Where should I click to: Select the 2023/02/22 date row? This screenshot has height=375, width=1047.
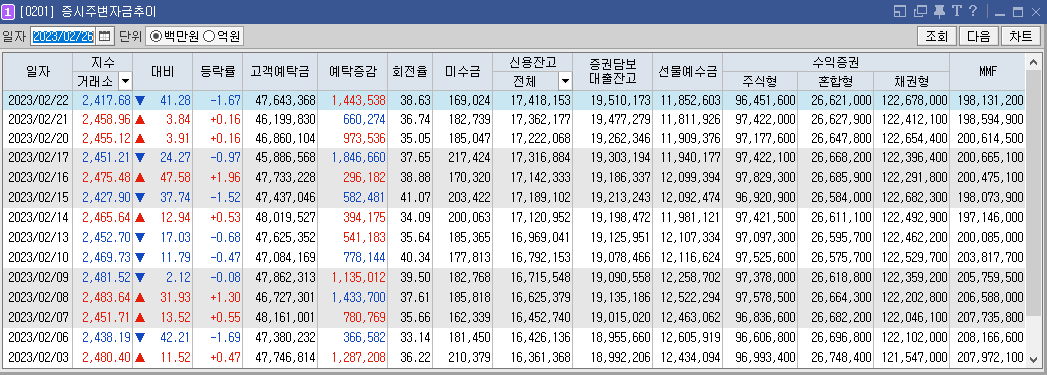coord(514,100)
